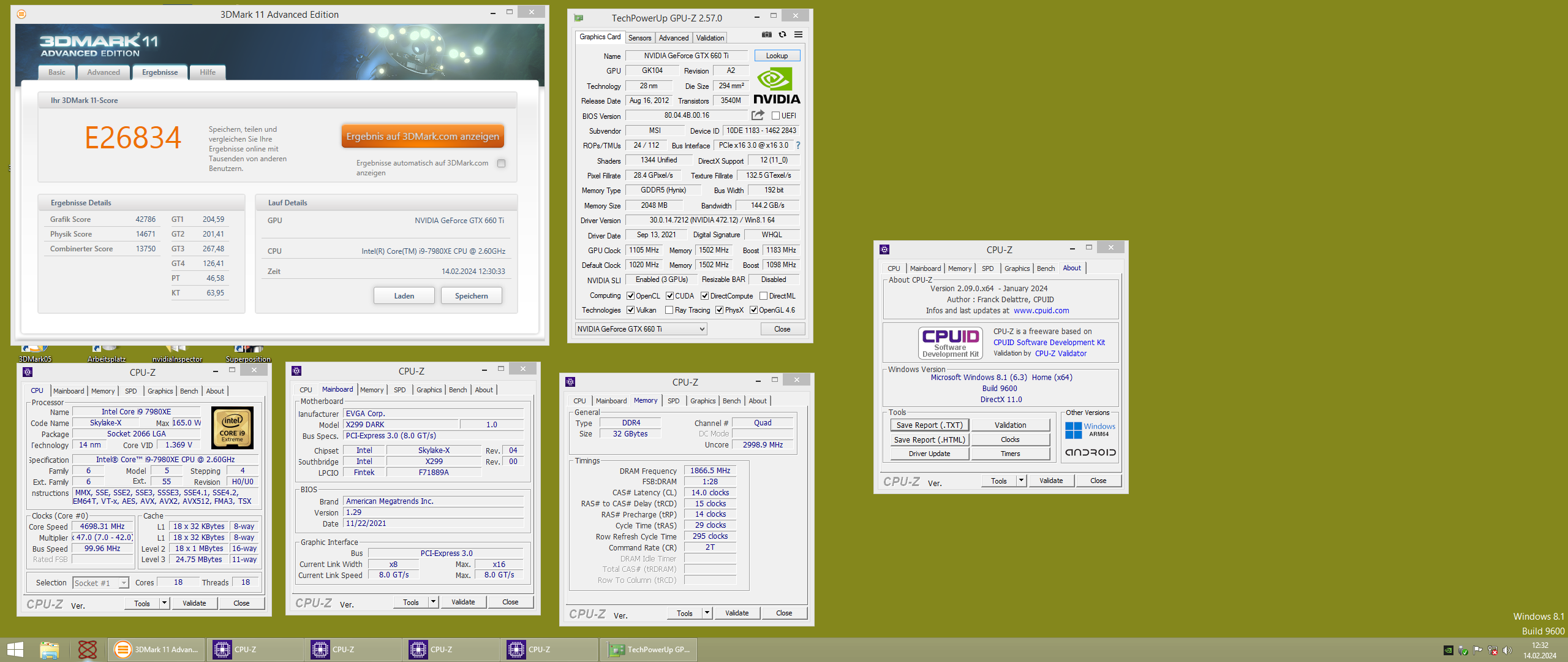Click Save Report (.TXT) button

(929, 425)
